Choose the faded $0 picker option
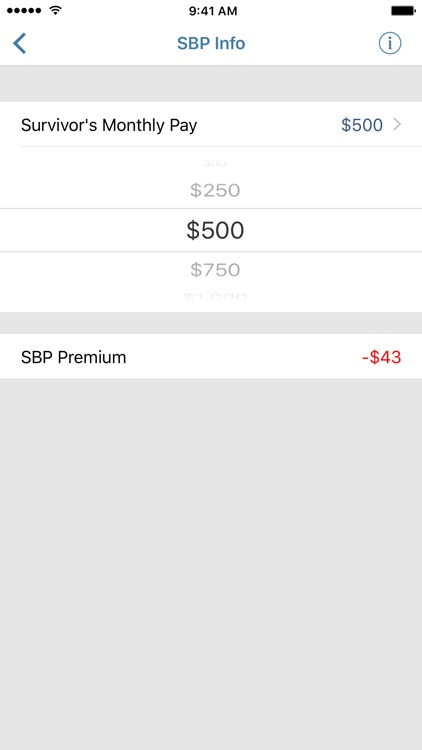 [x=215, y=163]
